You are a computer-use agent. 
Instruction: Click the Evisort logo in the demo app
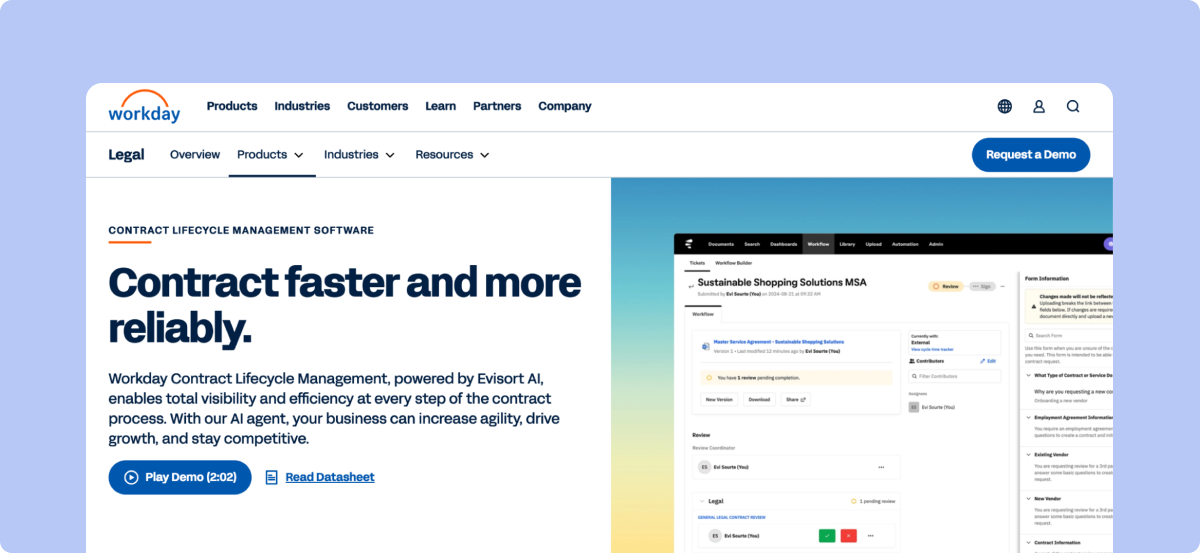pyautogui.click(x=689, y=244)
